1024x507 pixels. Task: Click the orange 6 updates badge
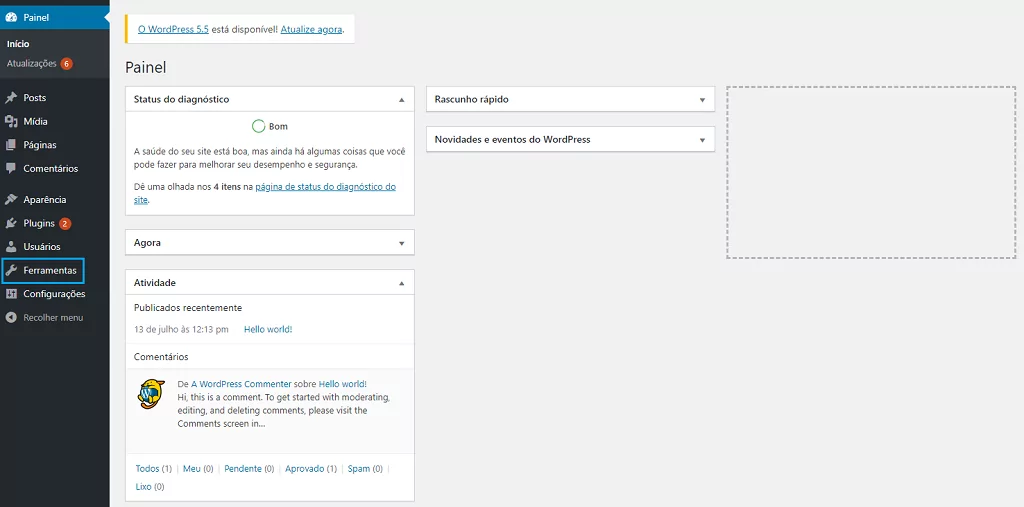pyautogui.click(x=67, y=64)
